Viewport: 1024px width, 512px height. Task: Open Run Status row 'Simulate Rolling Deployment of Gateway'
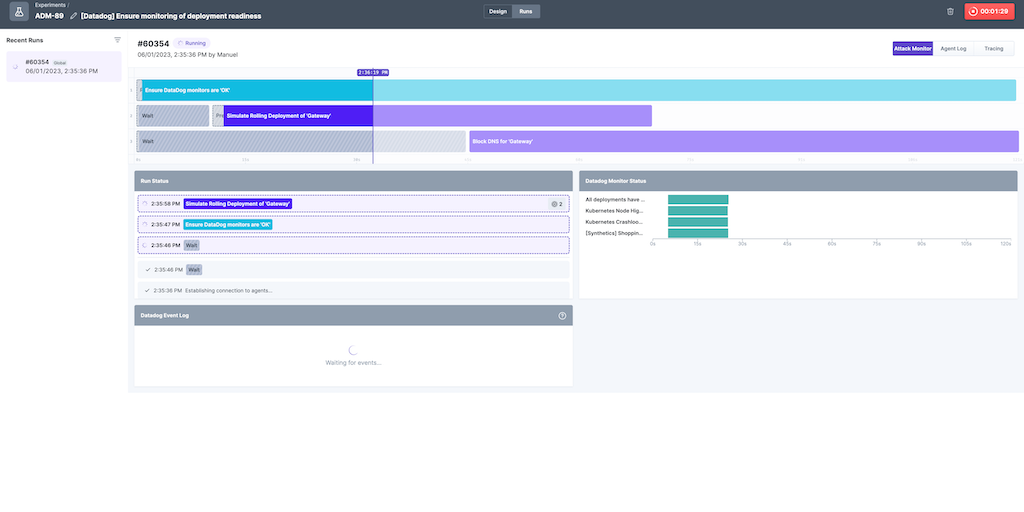point(353,204)
